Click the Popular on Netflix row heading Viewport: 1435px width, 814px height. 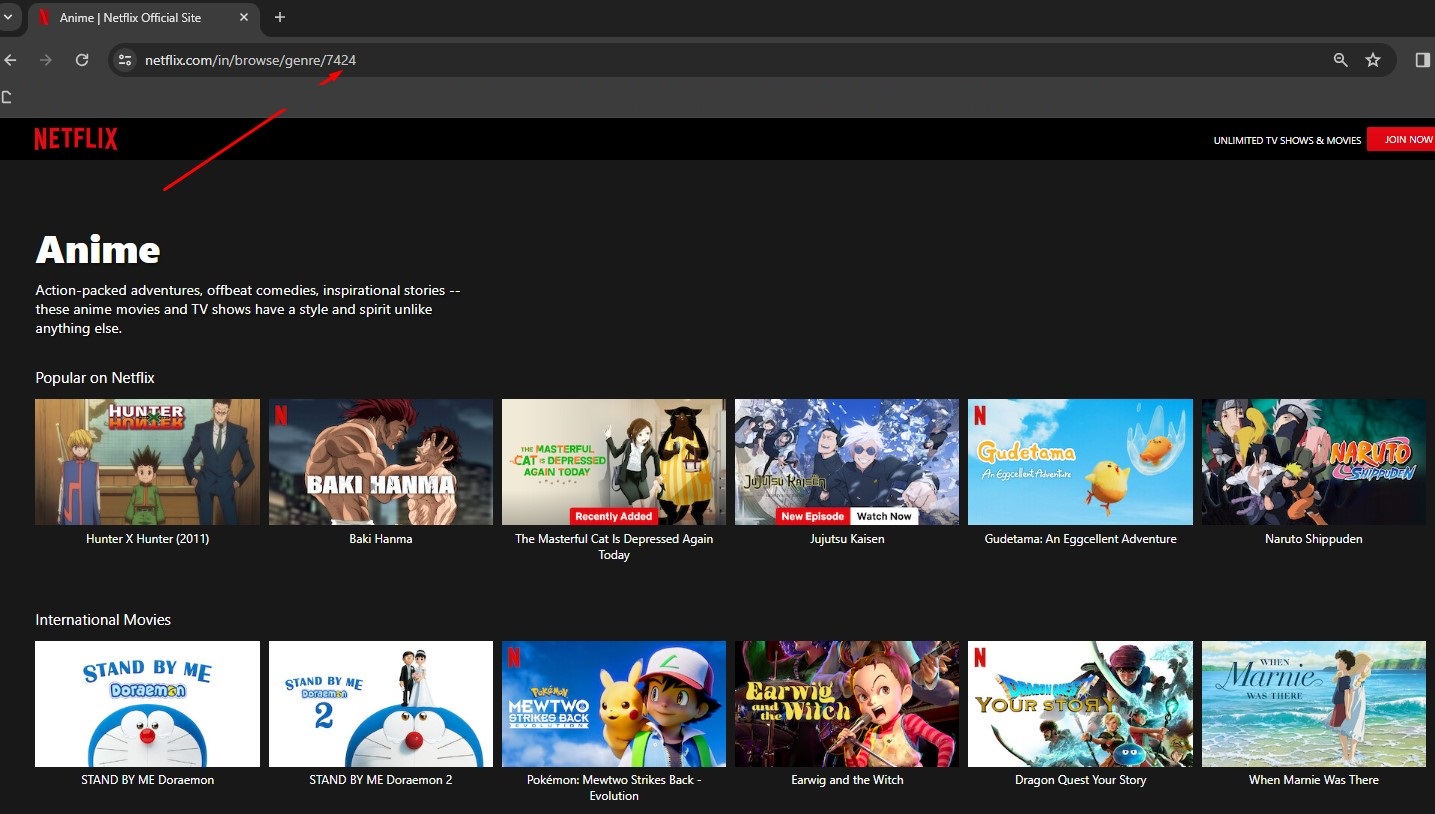coord(95,378)
